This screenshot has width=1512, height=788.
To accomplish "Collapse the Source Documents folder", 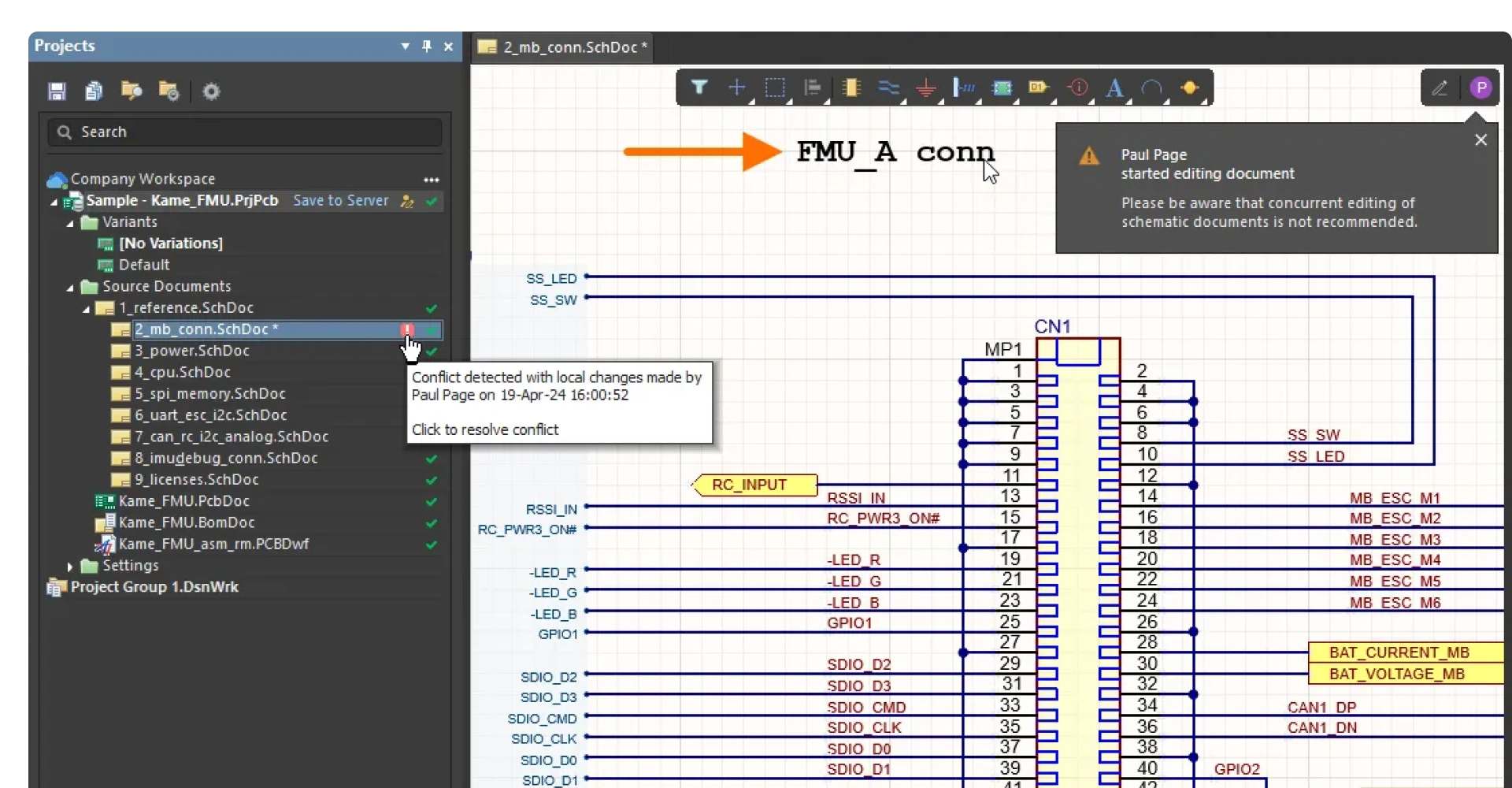I will click(70, 288).
